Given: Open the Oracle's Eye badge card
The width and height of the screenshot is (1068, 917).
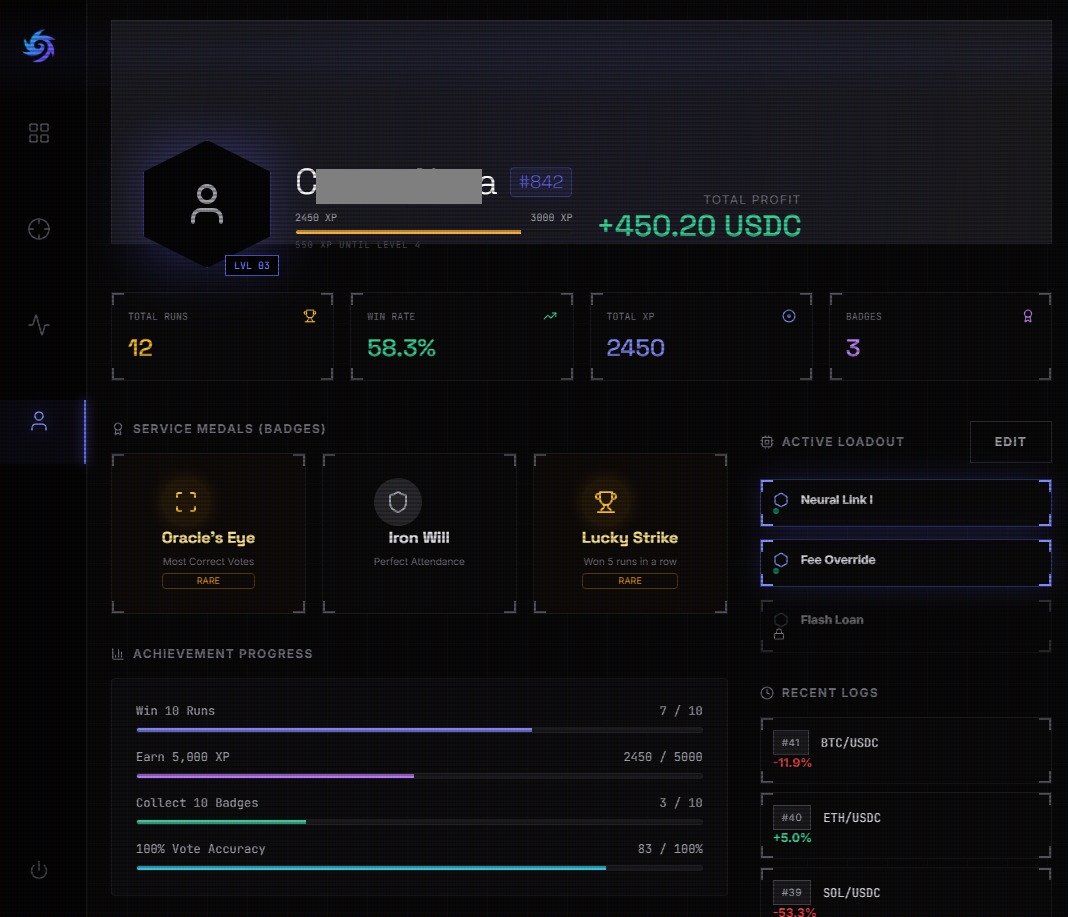Looking at the screenshot, I should (208, 533).
